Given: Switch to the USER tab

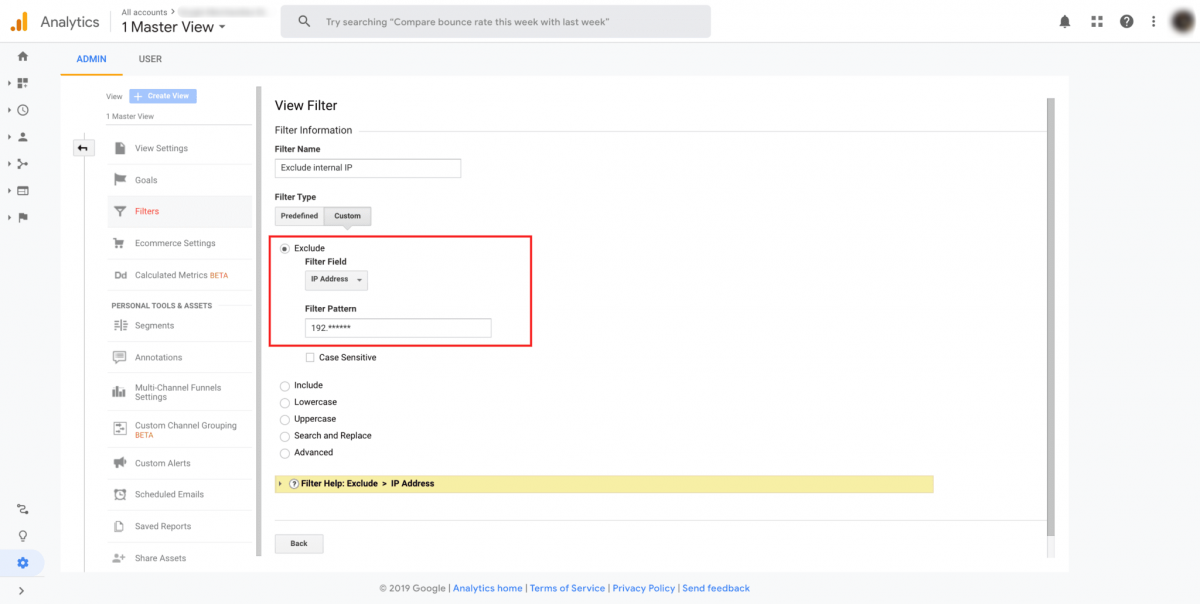Looking at the screenshot, I should pyautogui.click(x=150, y=59).
